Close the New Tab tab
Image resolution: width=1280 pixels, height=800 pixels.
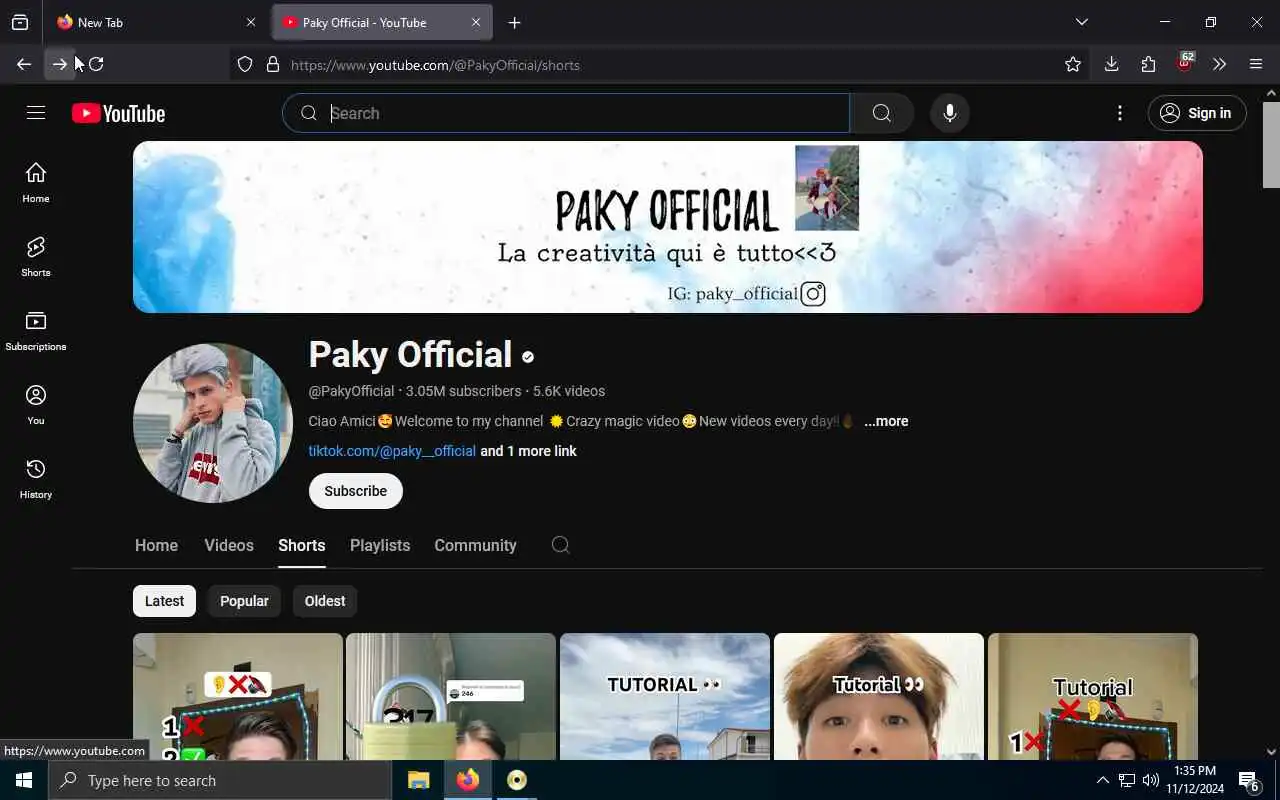[x=251, y=22]
